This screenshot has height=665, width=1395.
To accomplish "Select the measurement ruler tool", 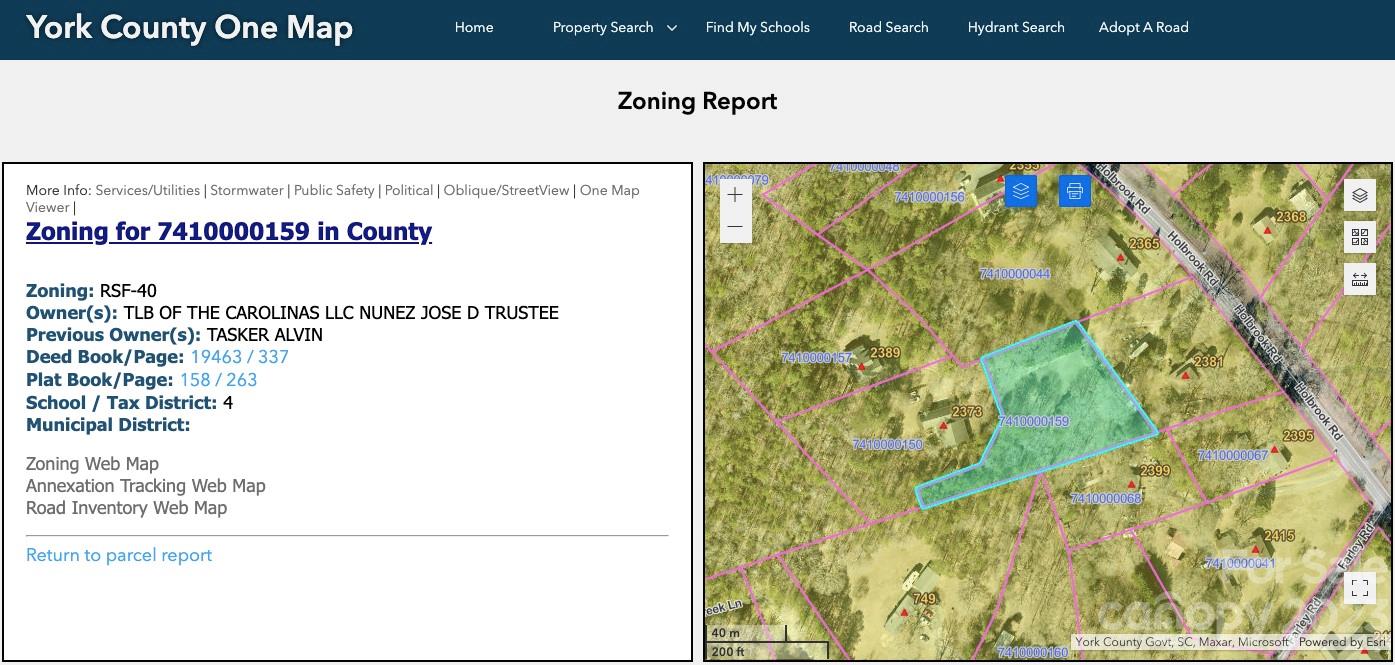I will coord(1359,279).
